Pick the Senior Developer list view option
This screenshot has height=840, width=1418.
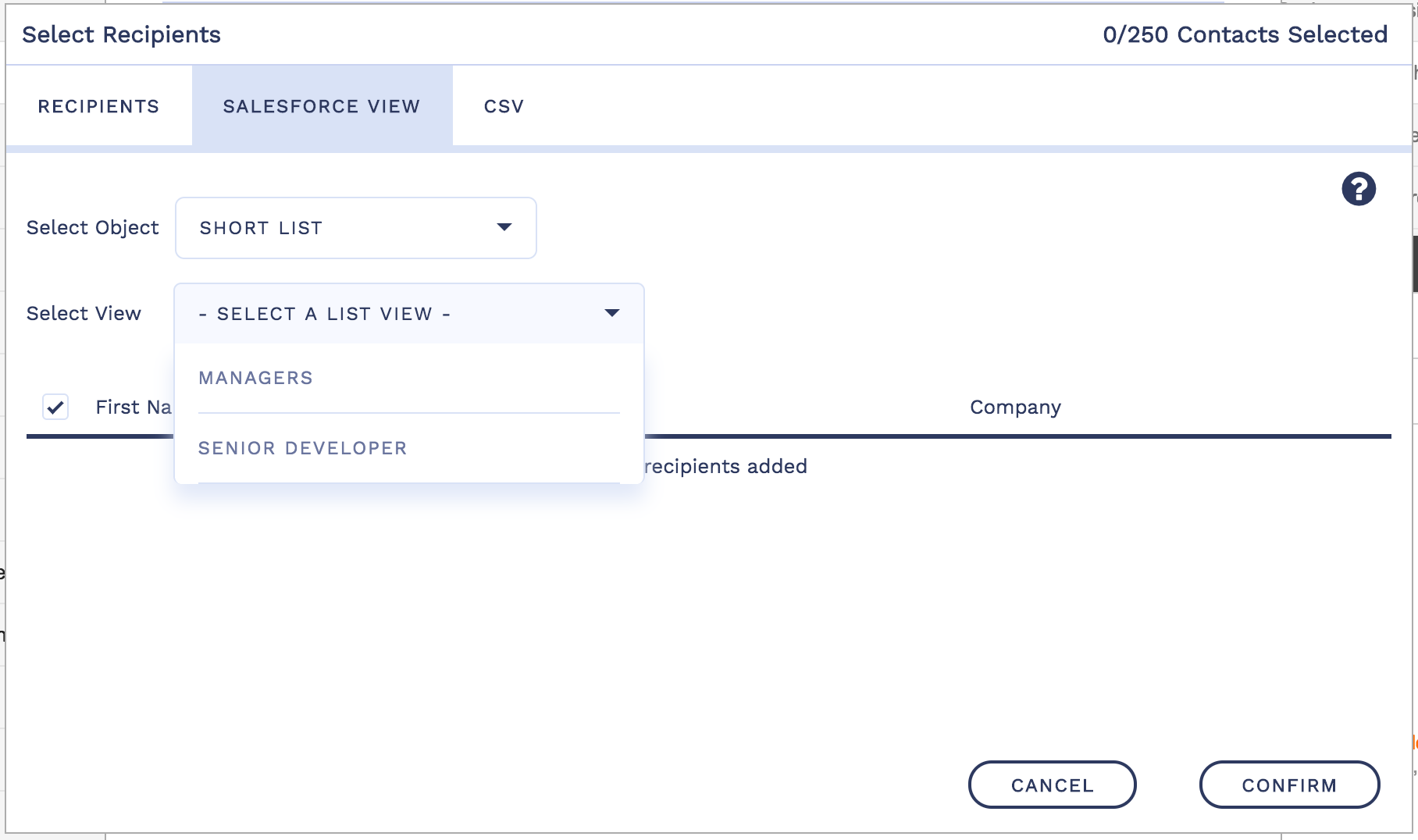click(302, 448)
